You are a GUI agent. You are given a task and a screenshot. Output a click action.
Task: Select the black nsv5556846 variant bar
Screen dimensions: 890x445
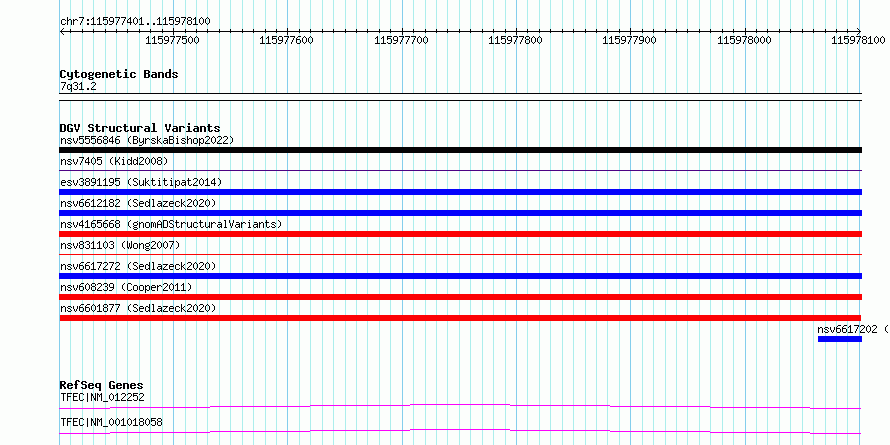coord(460,150)
